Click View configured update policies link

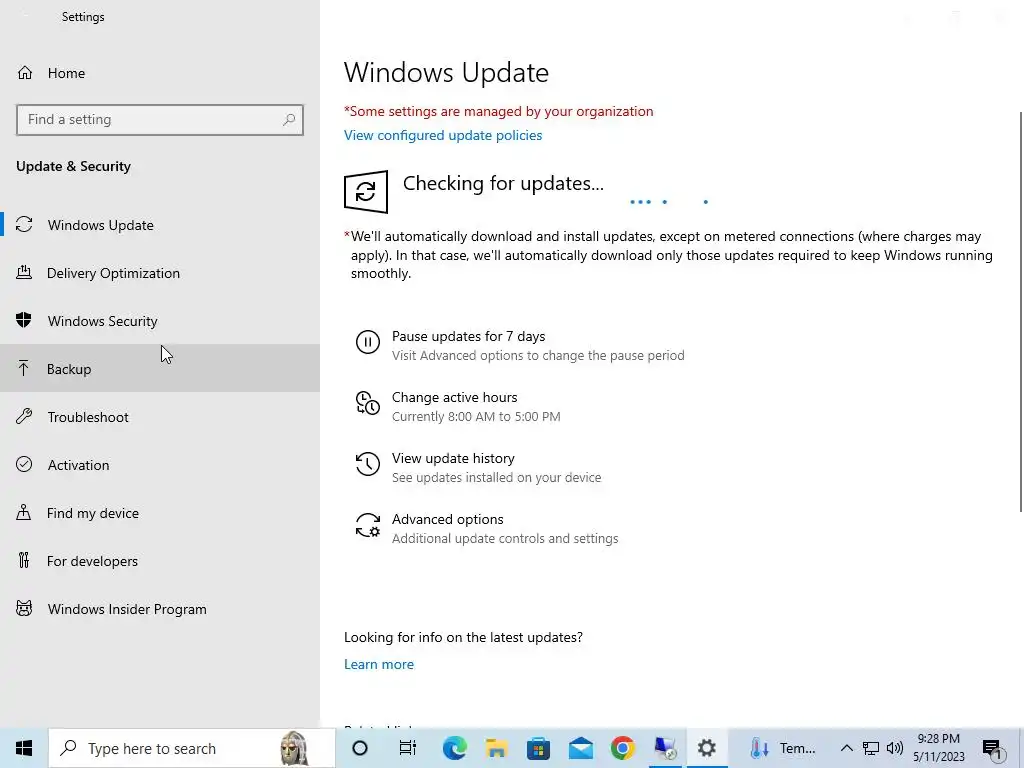coord(443,135)
